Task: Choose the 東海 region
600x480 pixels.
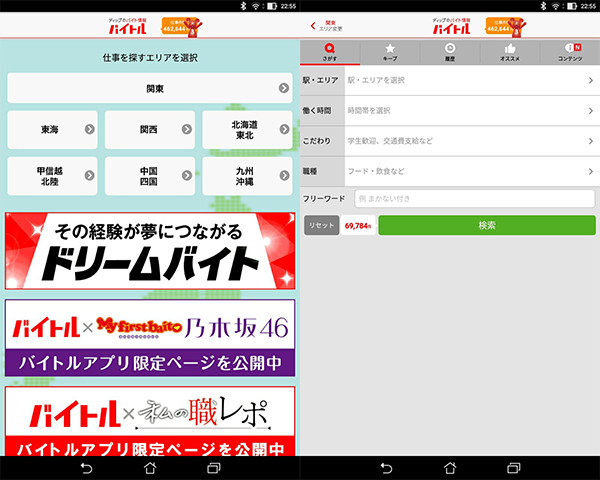Action: tap(52, 130)
